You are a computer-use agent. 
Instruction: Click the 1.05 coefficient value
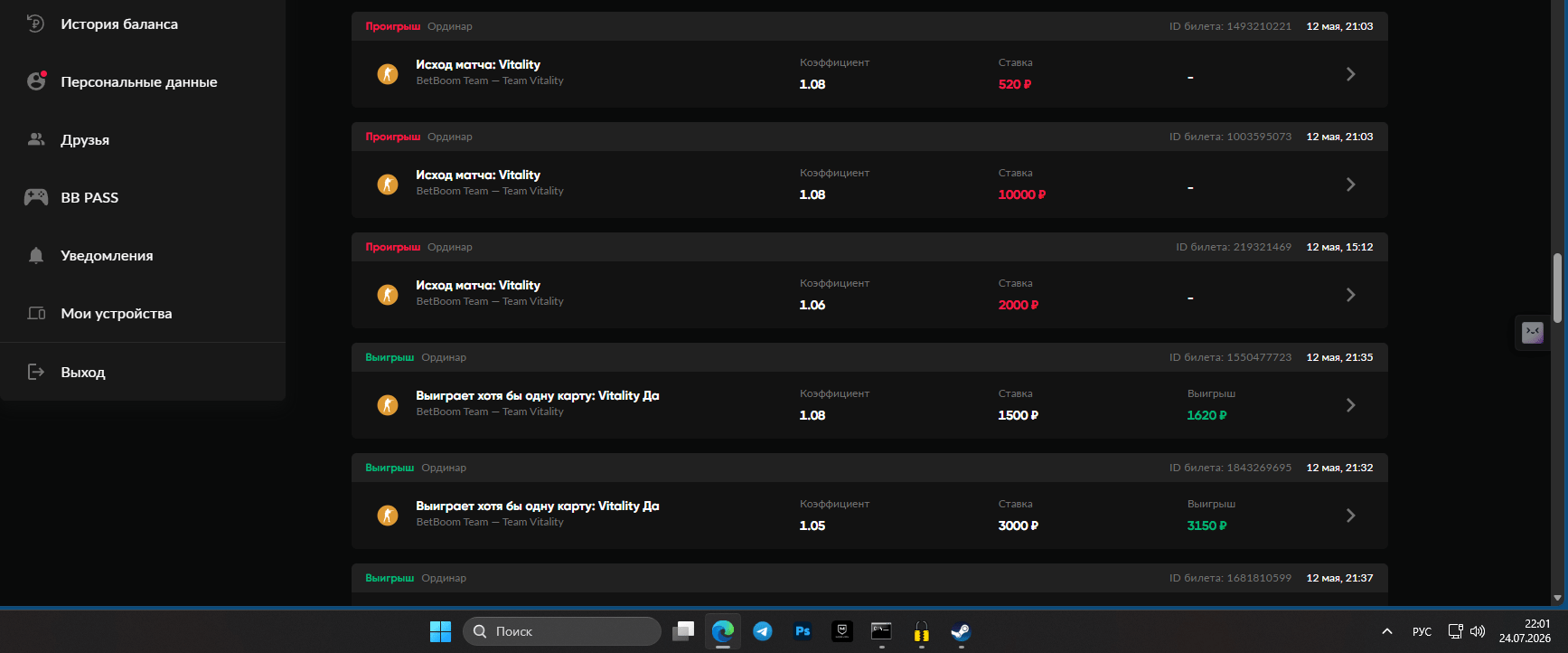tap(812, 525)
